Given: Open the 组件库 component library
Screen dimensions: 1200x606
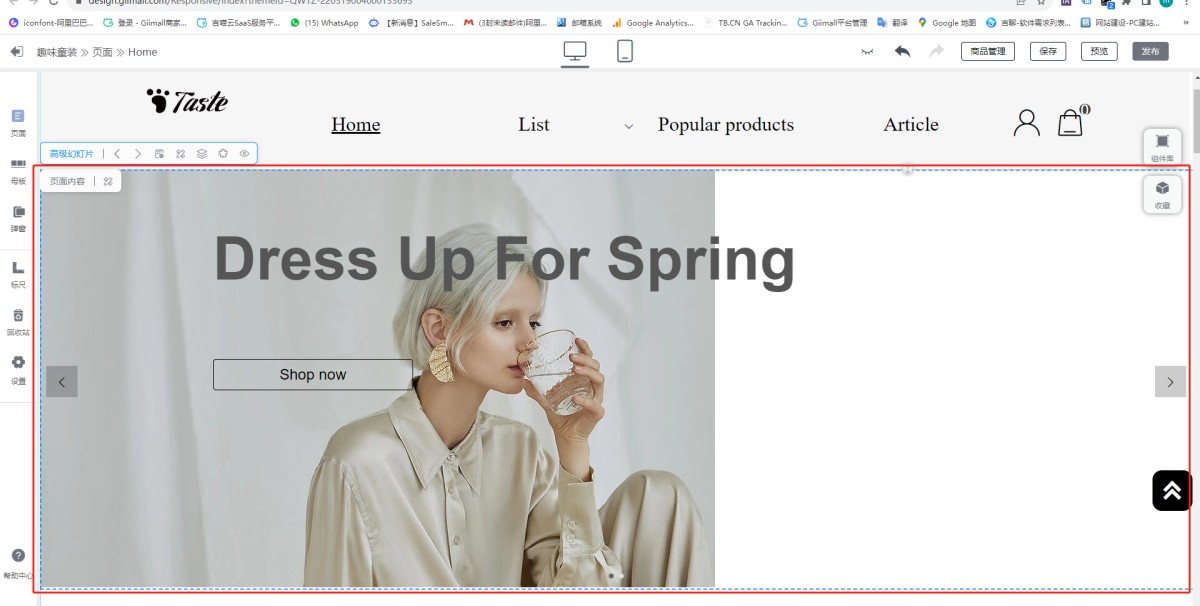Looking at the screenshot, I should (1162, 147).
